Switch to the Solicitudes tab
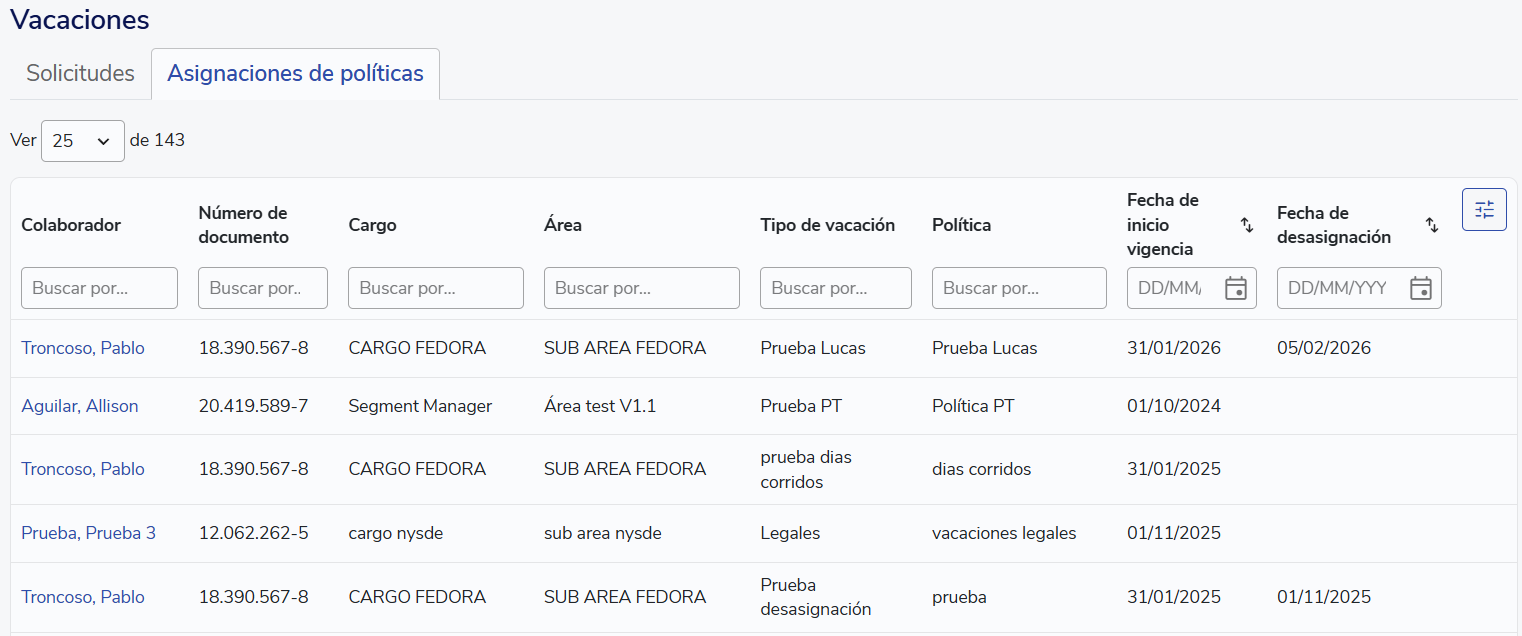The height and width of the screenshot is (636, 1522). [80, 74]
